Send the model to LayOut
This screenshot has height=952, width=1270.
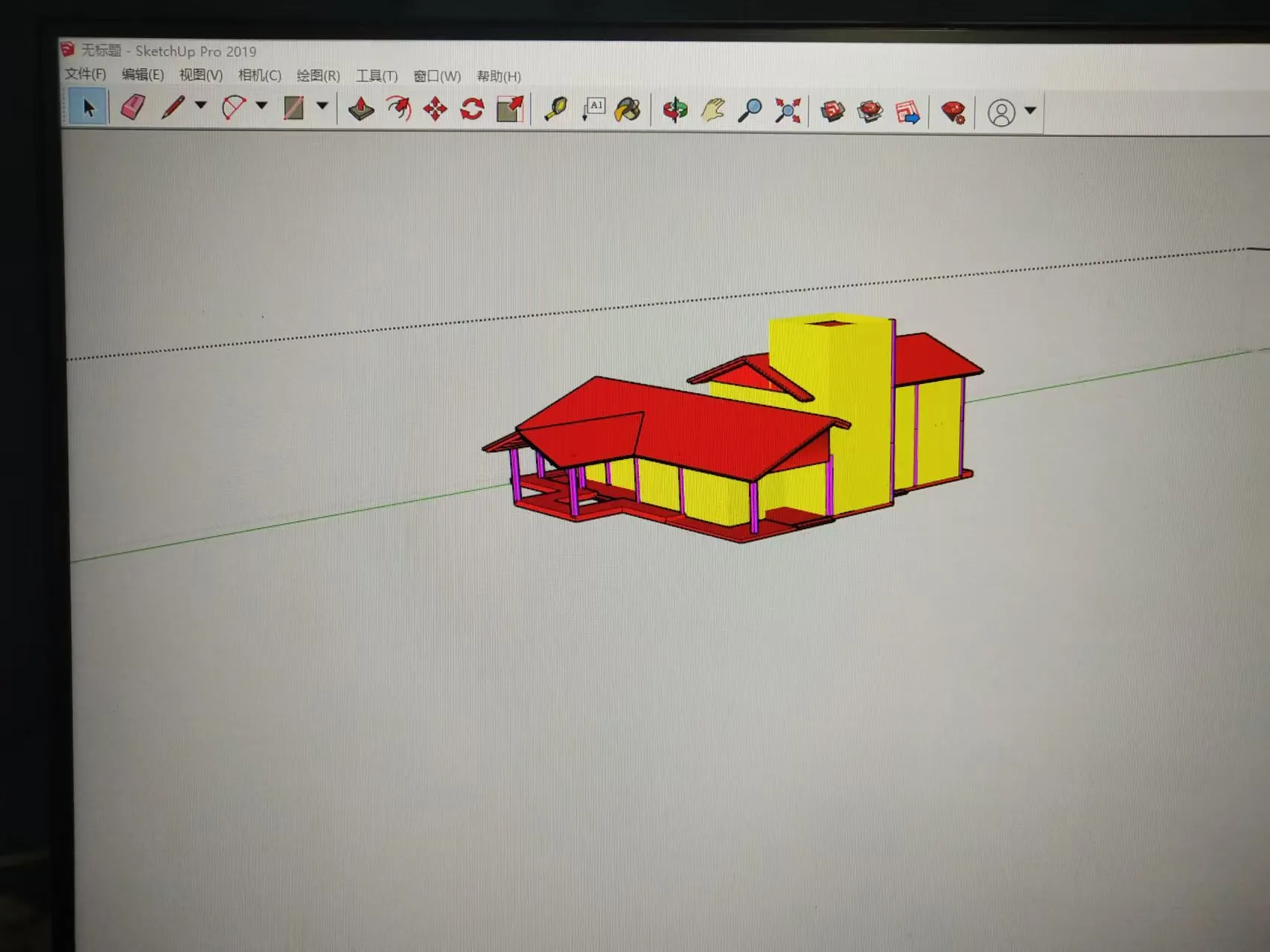click(x=907, y=110)
